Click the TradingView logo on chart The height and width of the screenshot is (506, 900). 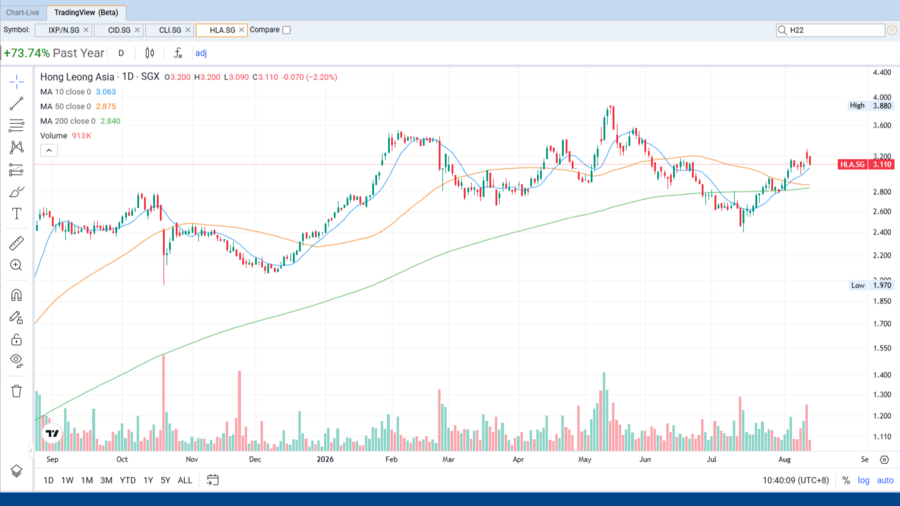(x=52, y=434)
